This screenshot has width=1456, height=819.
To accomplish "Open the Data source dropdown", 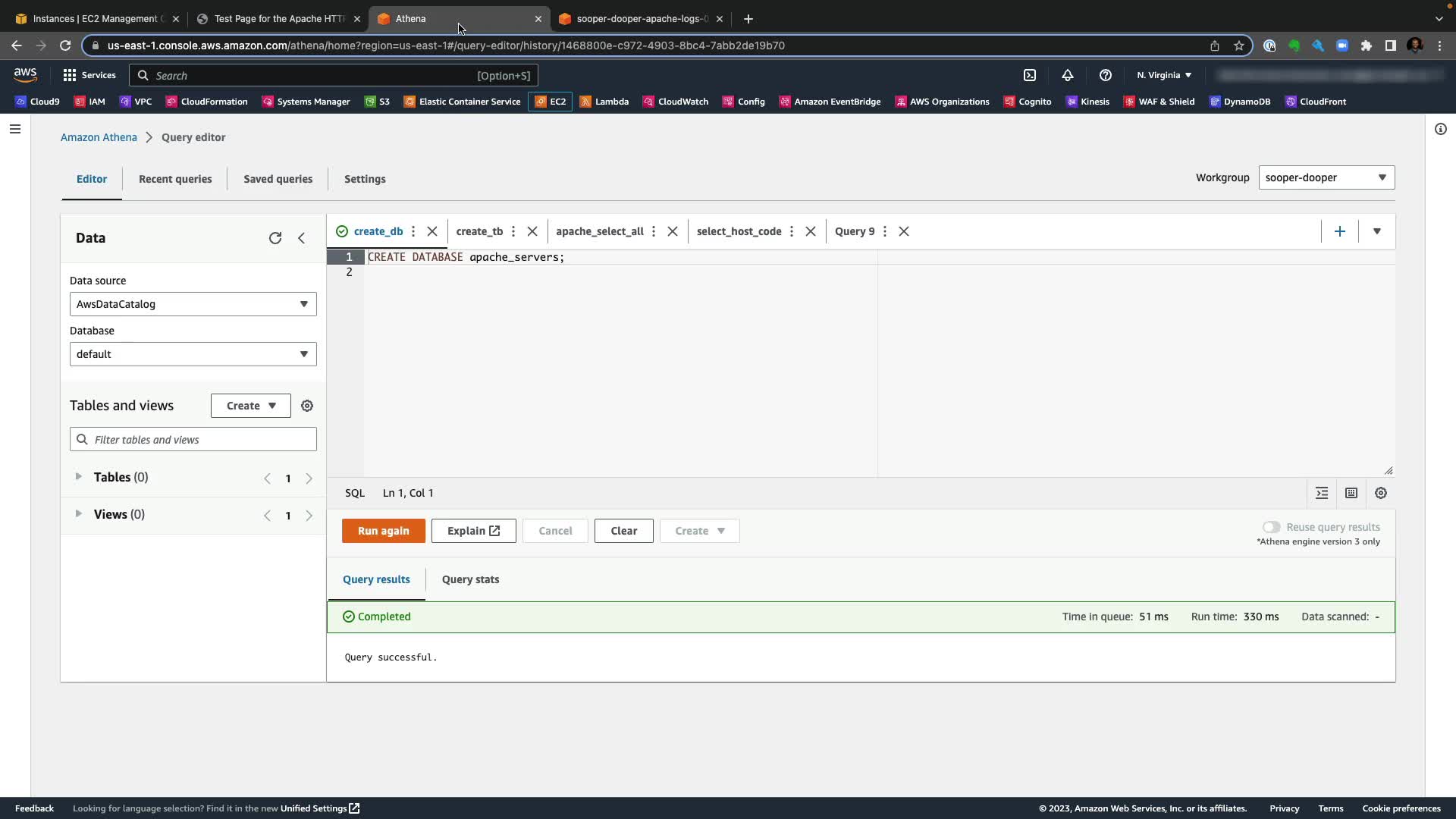I will [x=193, y=304].
